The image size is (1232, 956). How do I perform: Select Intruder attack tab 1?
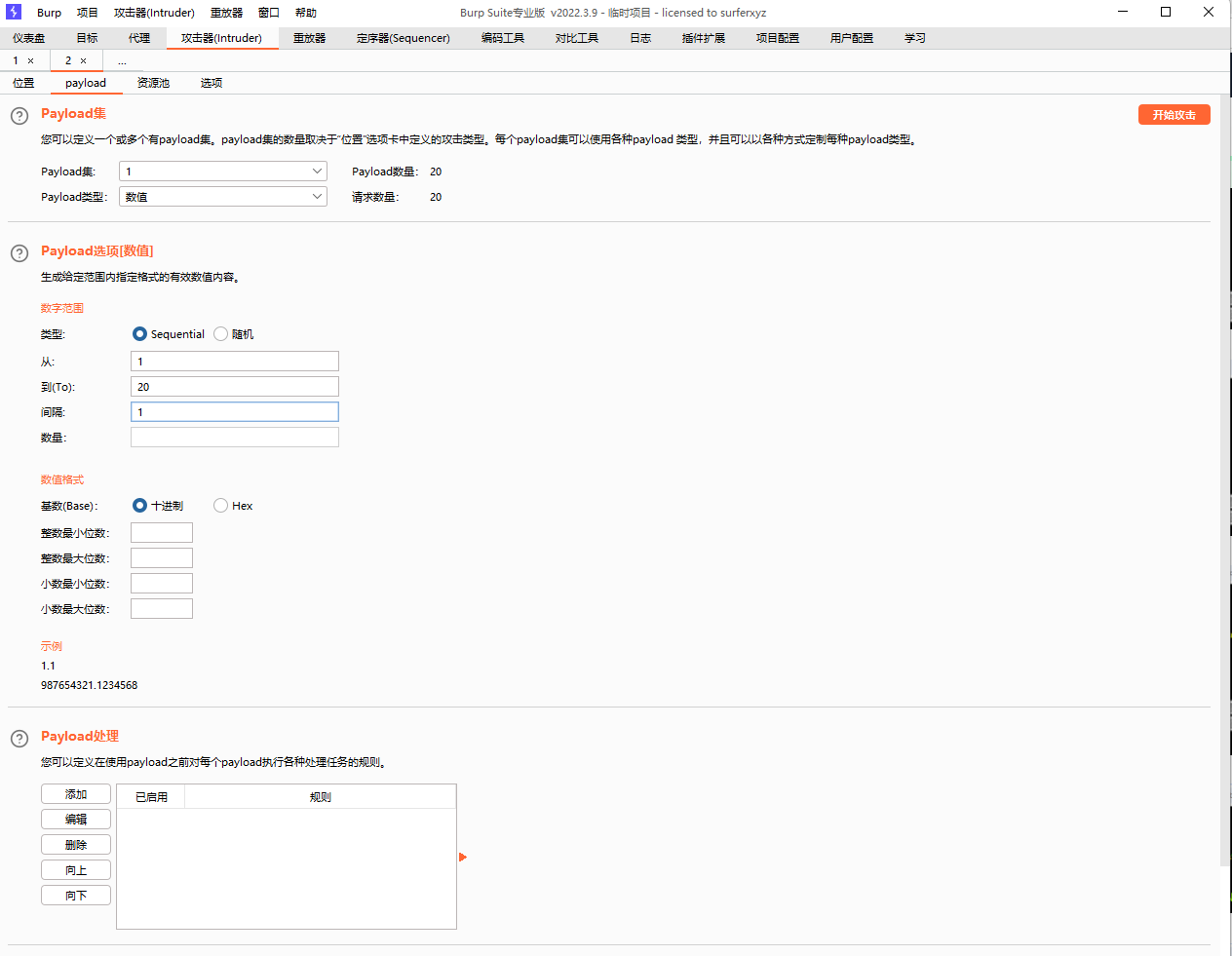click(x=16, y=60)
